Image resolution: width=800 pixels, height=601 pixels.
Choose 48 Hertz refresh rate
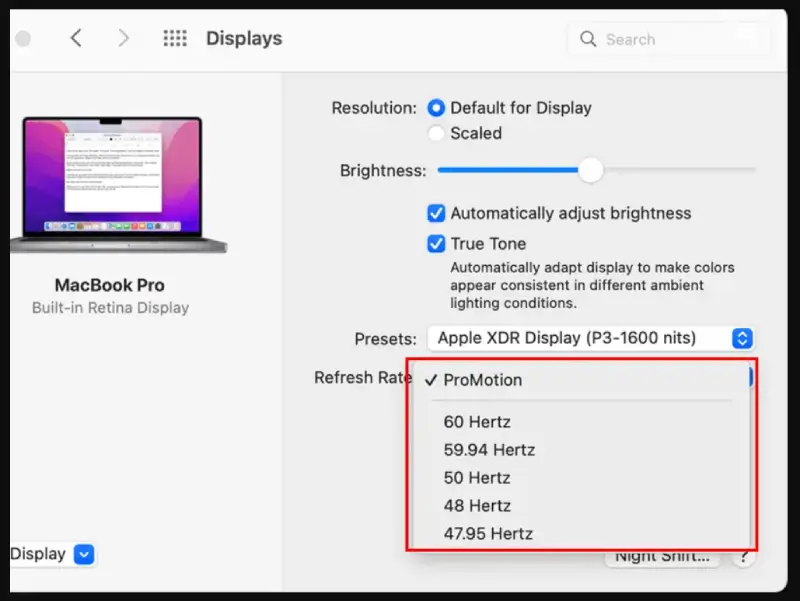[x=581, y=506]
